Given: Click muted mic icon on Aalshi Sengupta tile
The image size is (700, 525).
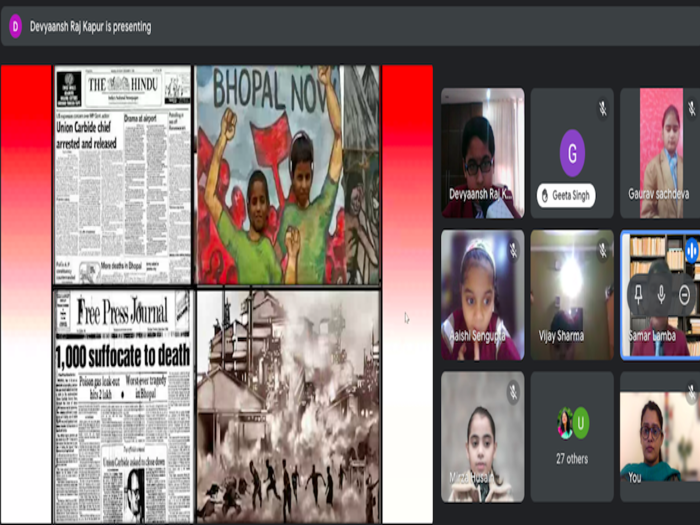Looking at the screenshot, I should pos(513,250).
